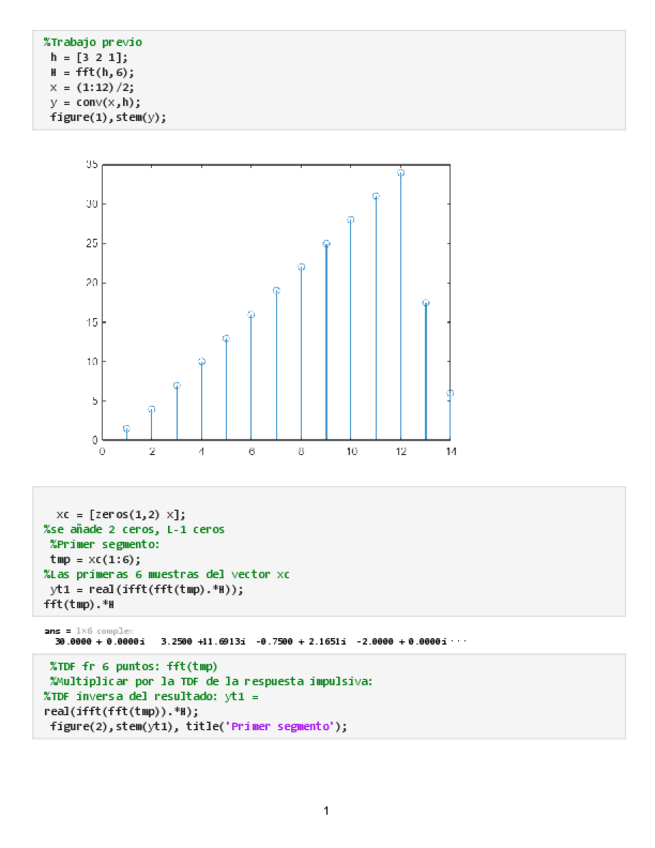655x848 pixels.
Task: Click the "%Trabajo previo" comment line
Action: pos(92,42)
